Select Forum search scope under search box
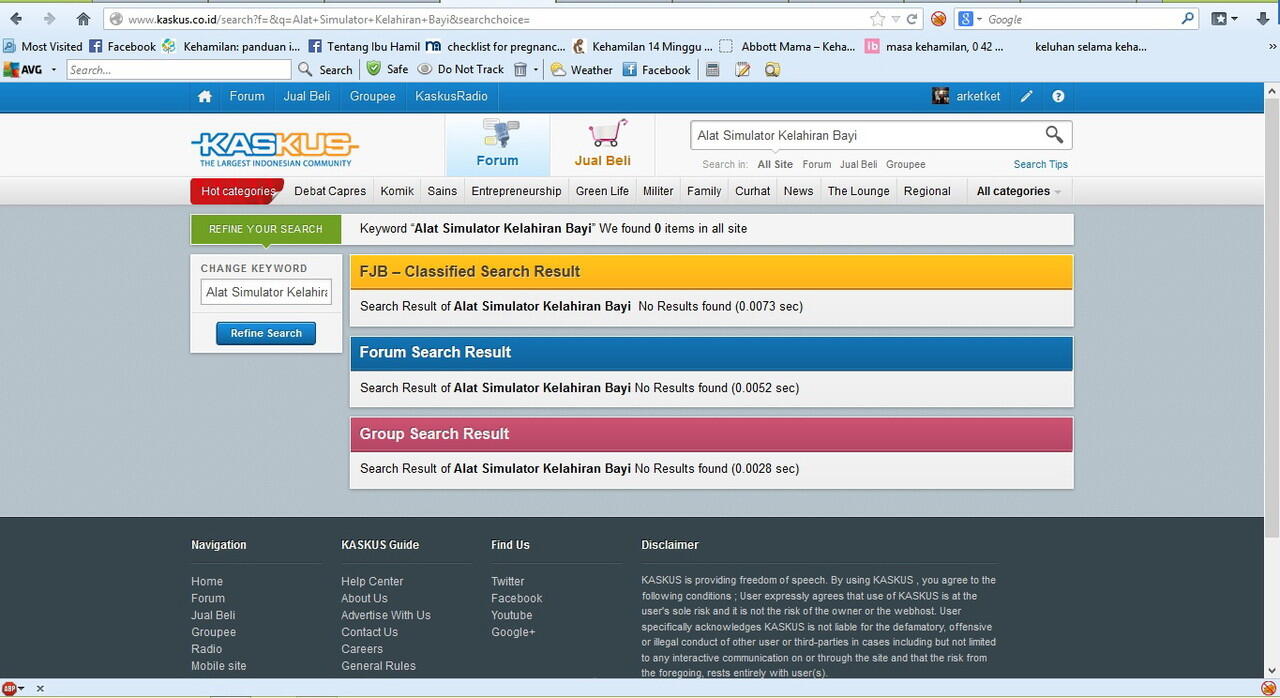The width and height of the screenshot is (1280, 698). [x=817, y=164]
